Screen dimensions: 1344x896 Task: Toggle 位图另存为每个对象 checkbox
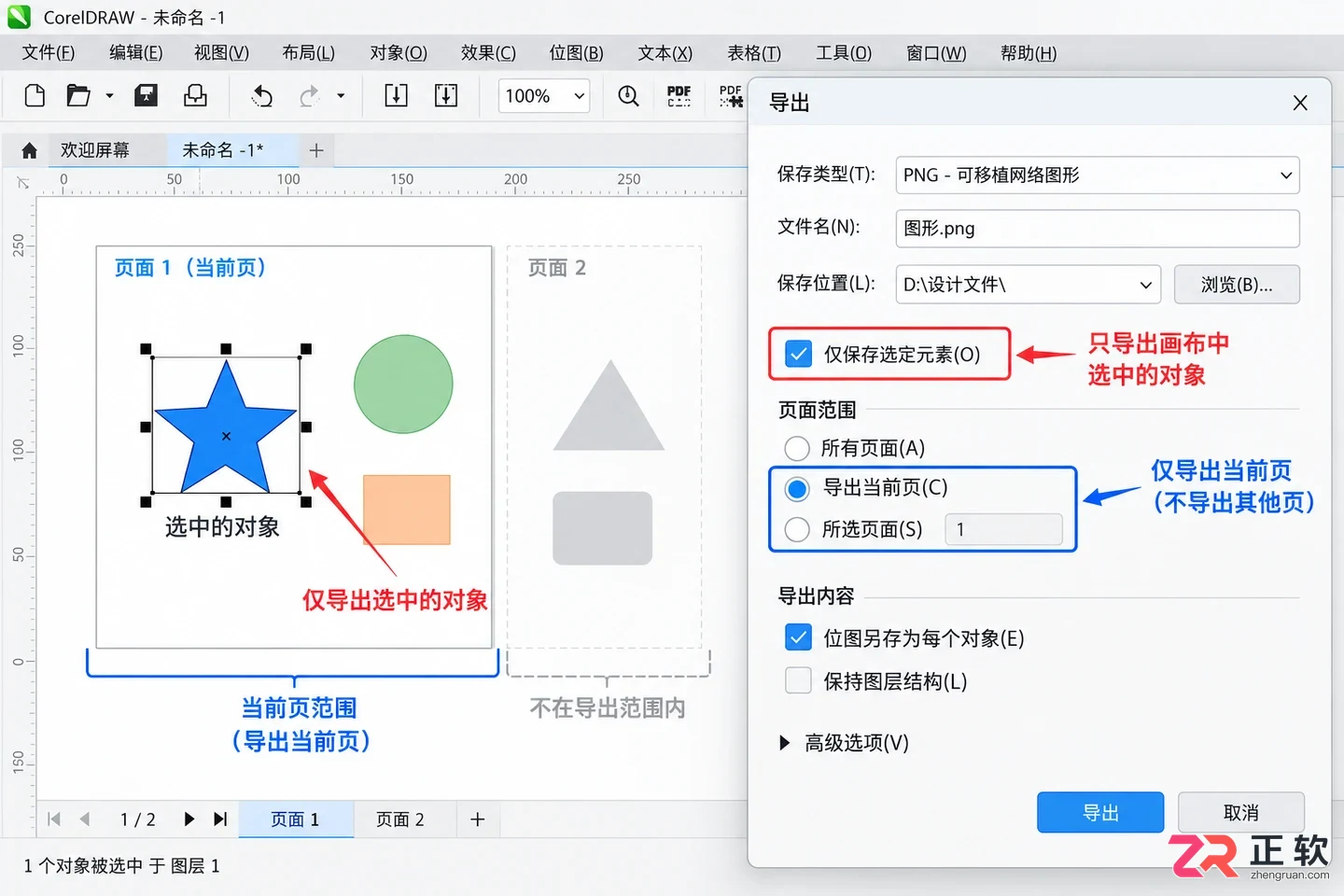point(799,638)
